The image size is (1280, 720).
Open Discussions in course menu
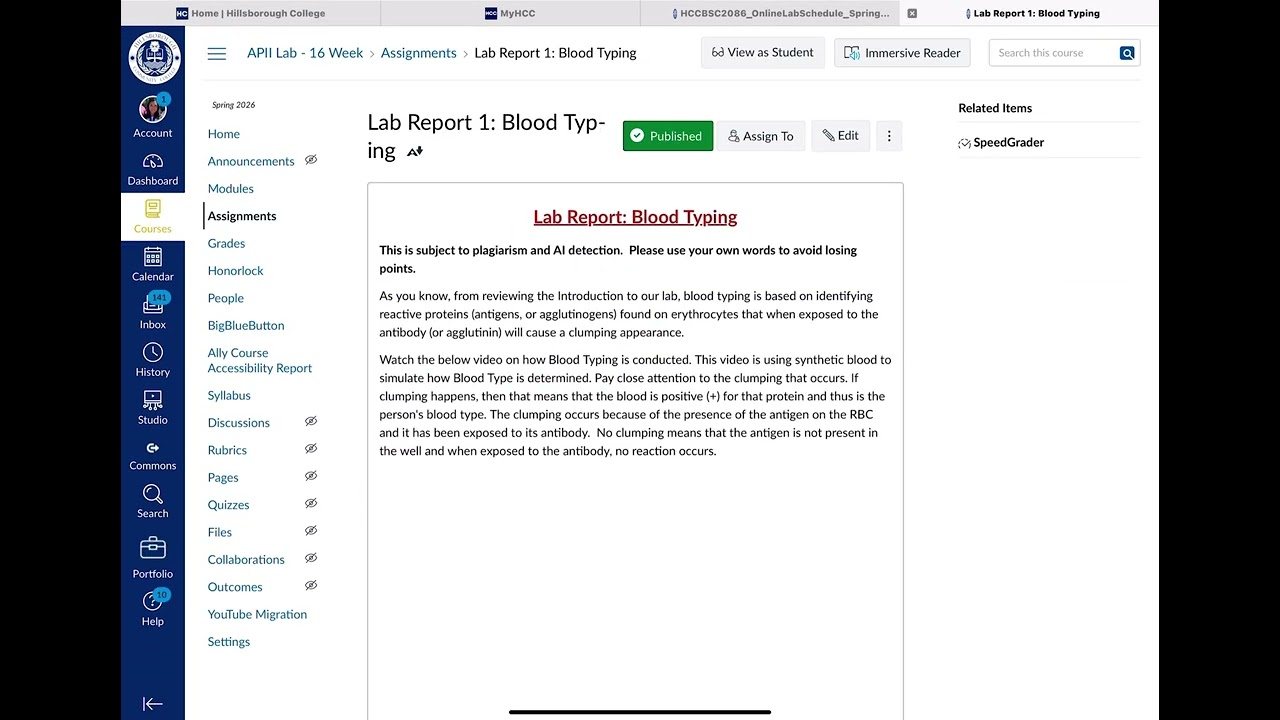[x=239, y=423]
